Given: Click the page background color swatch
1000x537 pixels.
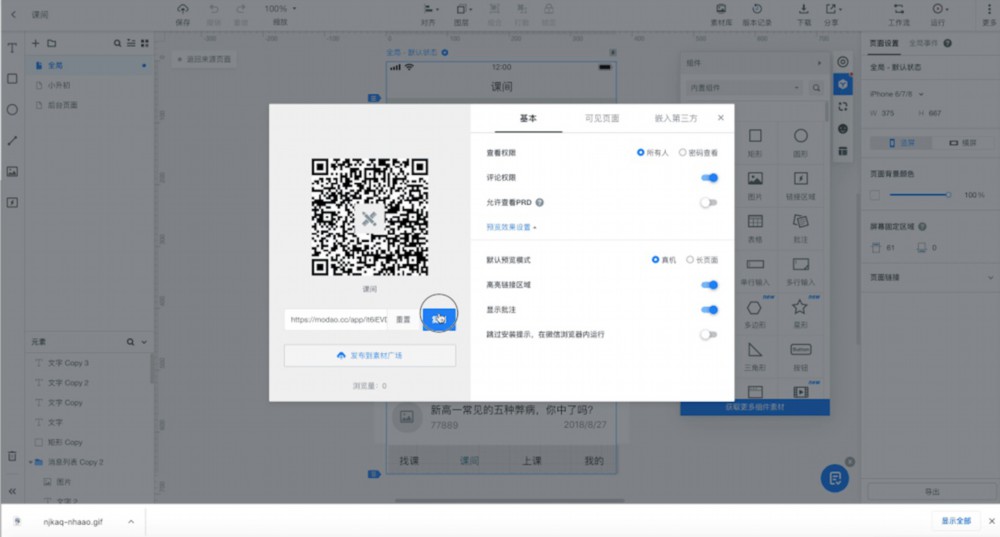Looking at the screenshot, I should (x=875, y=195).
